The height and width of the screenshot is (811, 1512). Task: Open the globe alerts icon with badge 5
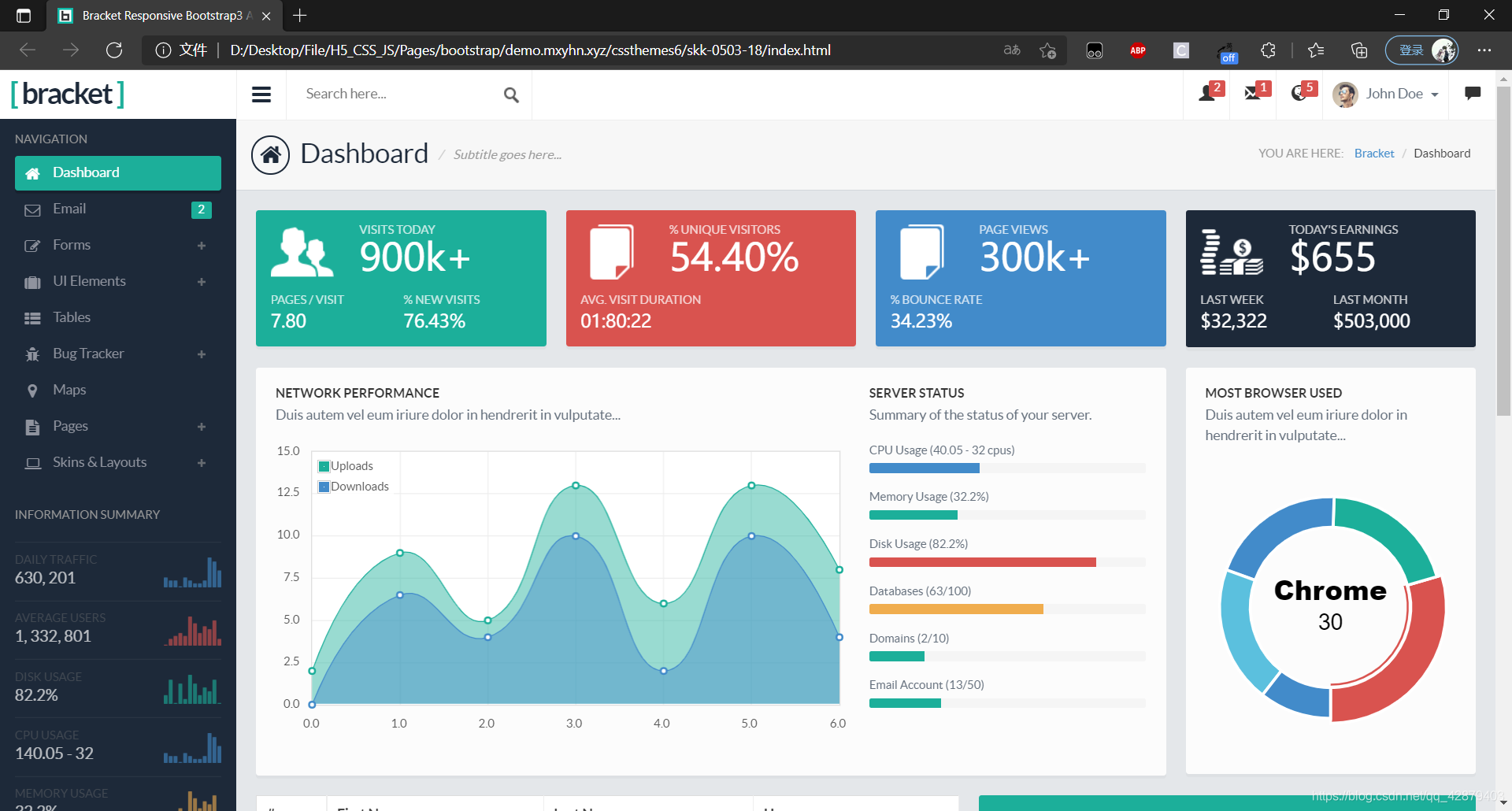1301,93
